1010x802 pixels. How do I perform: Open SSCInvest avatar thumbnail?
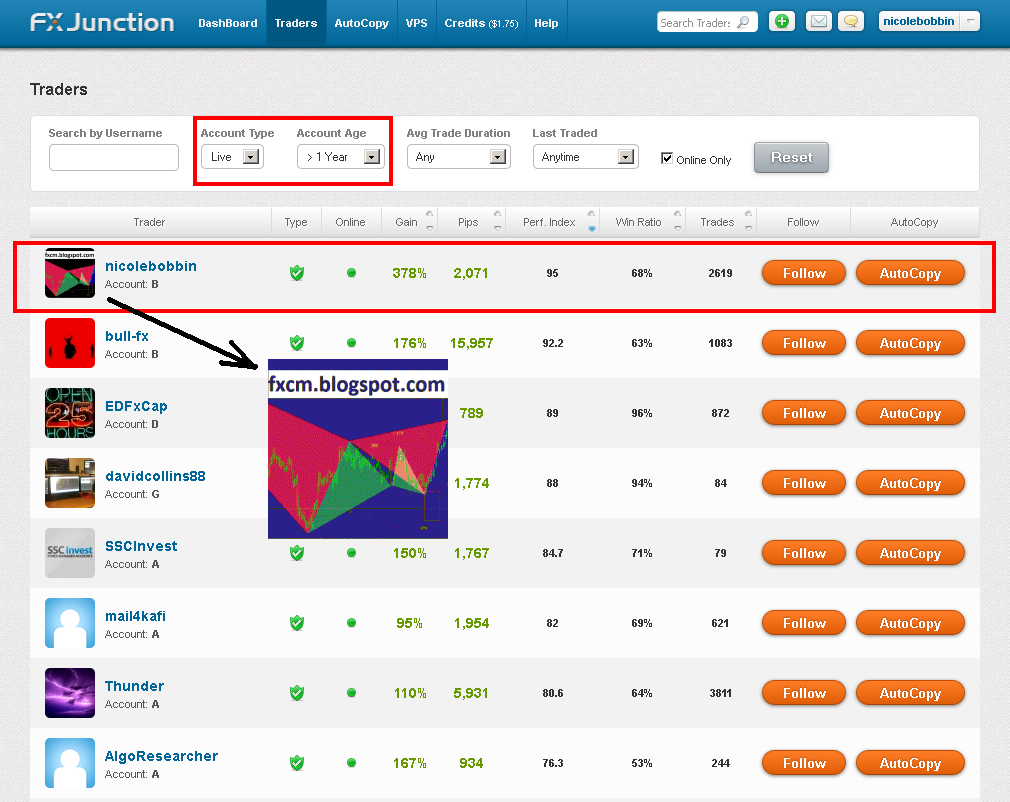[70, 553]
